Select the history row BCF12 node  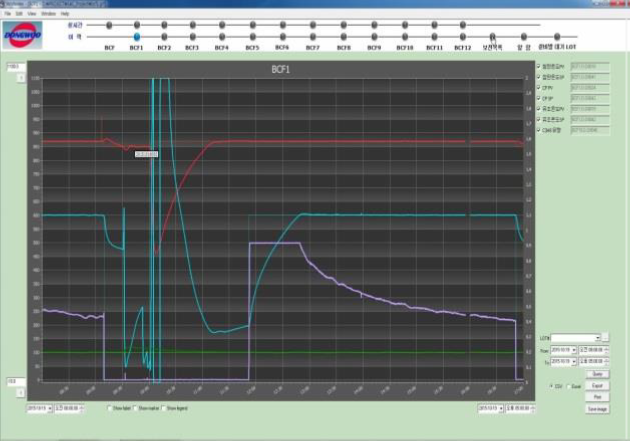pos(463,37)
